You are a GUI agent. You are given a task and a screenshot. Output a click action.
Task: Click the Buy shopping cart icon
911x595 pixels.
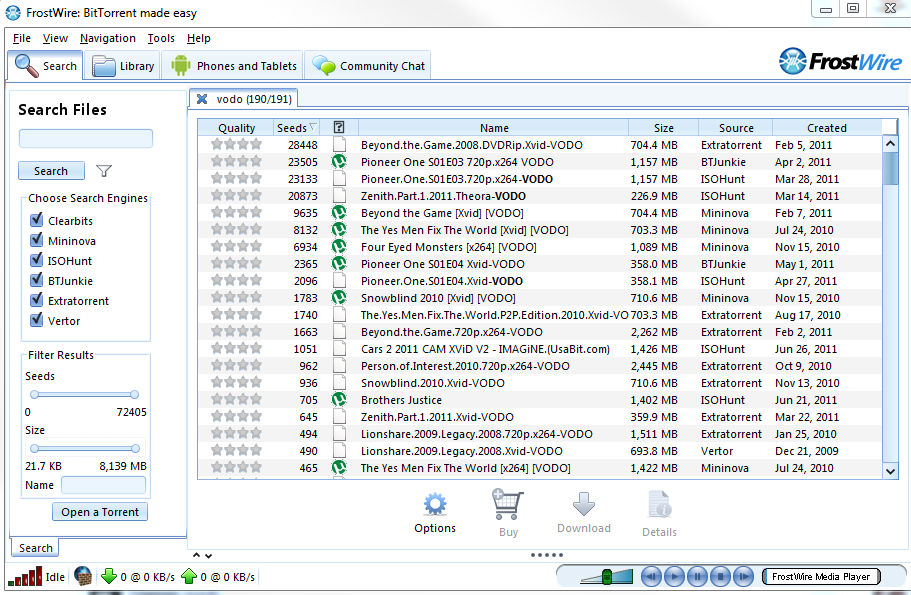point(507,504)
